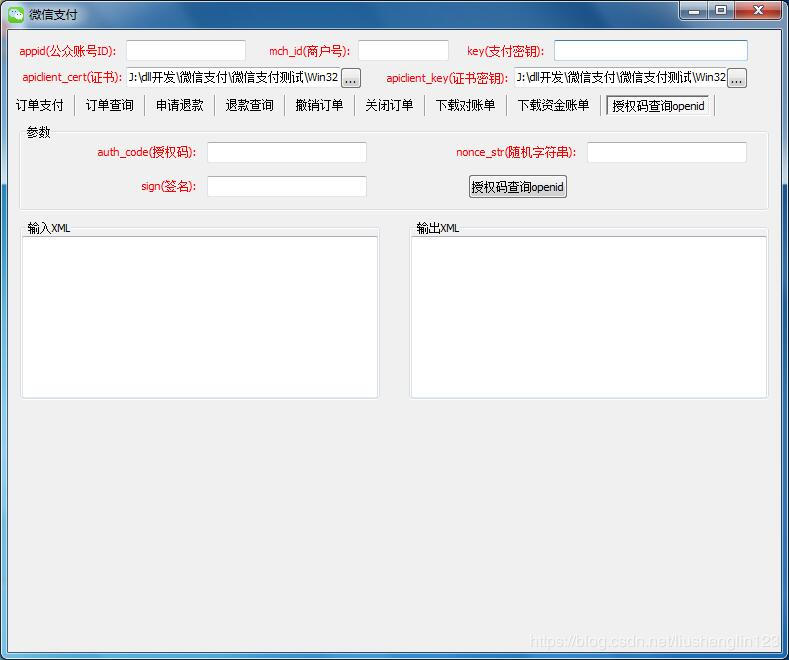
Task: Minimize the 微信支付 window
Action: (694, 11)
